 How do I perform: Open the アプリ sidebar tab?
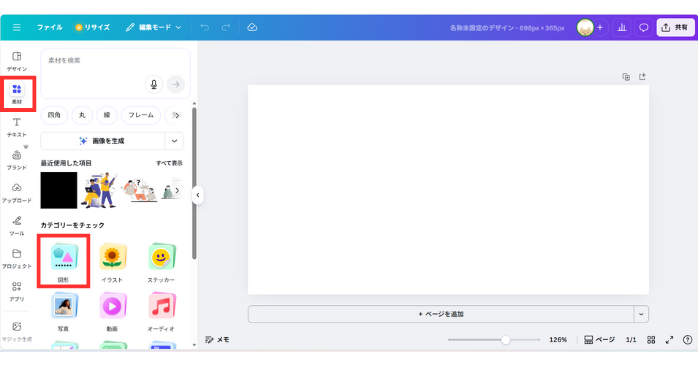(16, 292)
